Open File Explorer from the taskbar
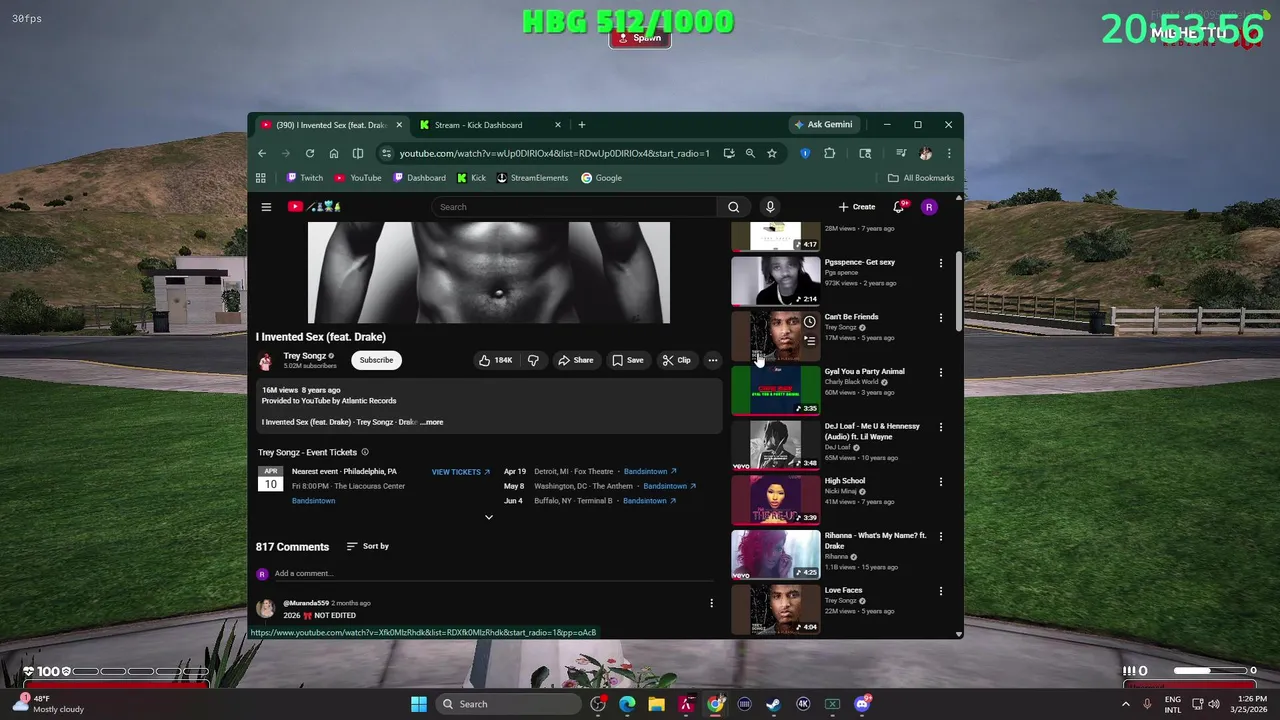The height and width of the screenshot is (720, 1280). click(x=657, y=704)
